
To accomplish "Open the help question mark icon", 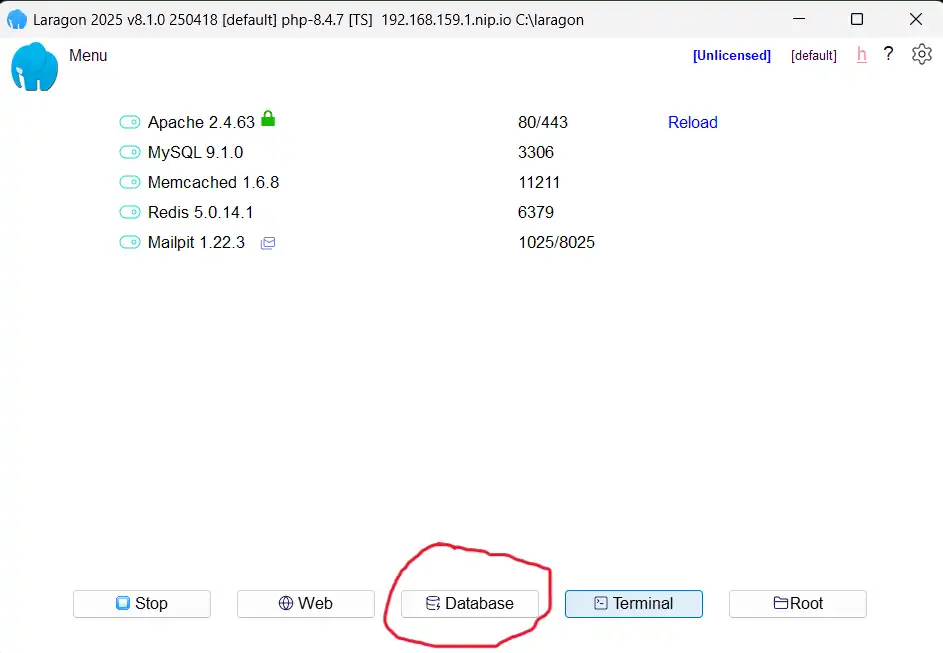I will tap(888, 54).
